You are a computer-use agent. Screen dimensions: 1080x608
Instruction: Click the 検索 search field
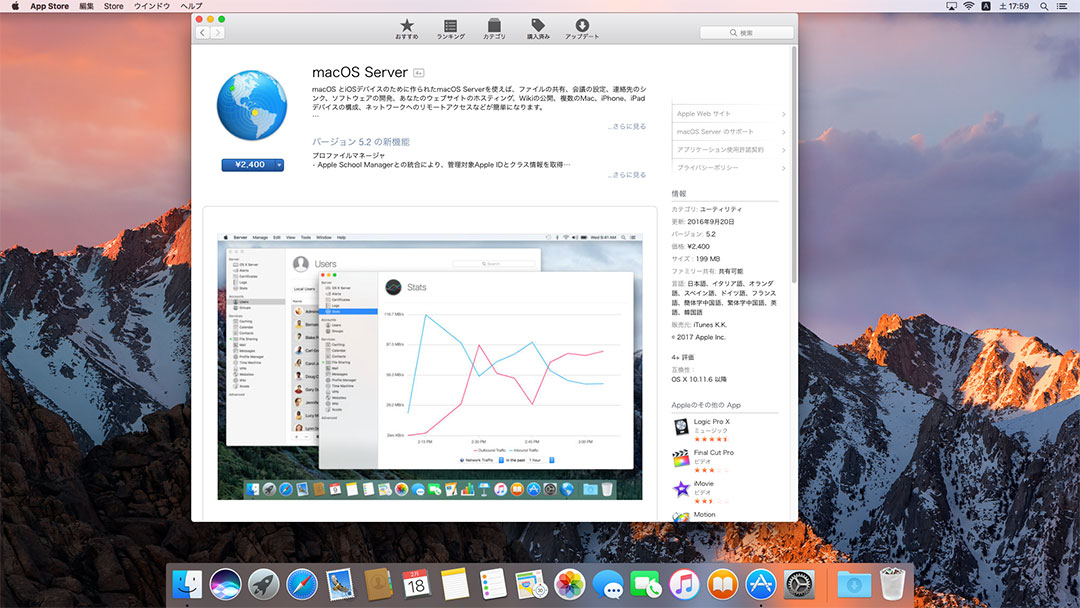(747, 32)
